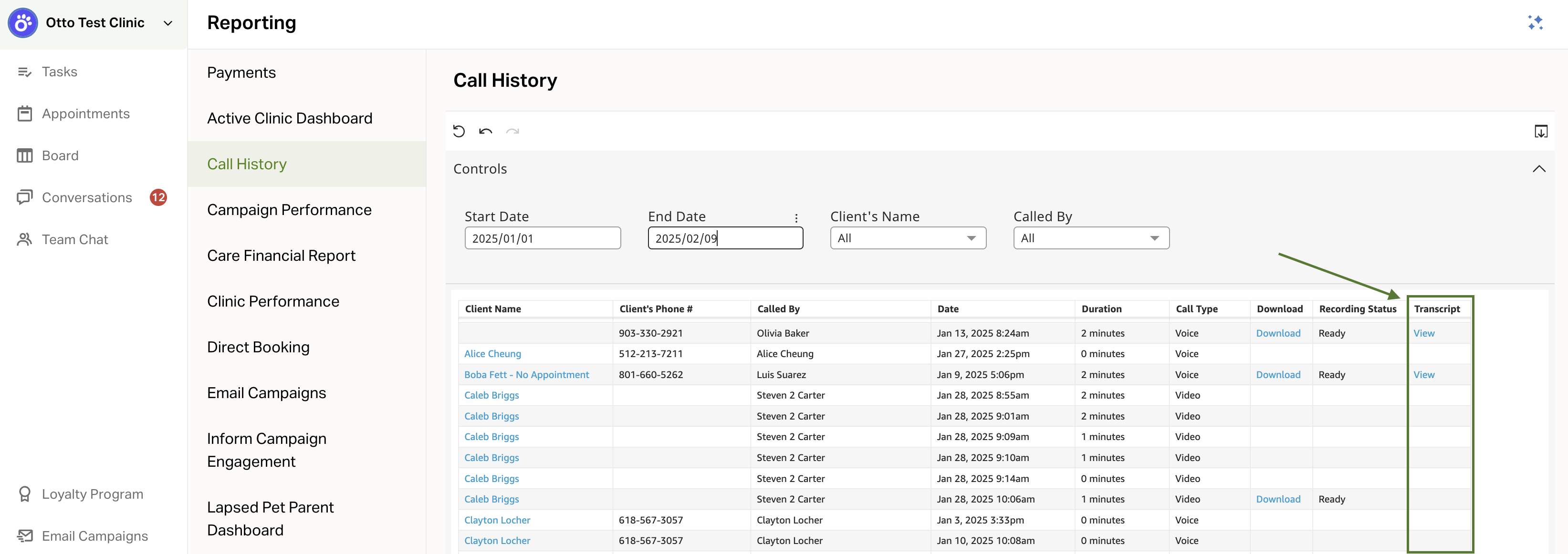
Task: Select the Payments report
Action: click(x=241, y=72)
